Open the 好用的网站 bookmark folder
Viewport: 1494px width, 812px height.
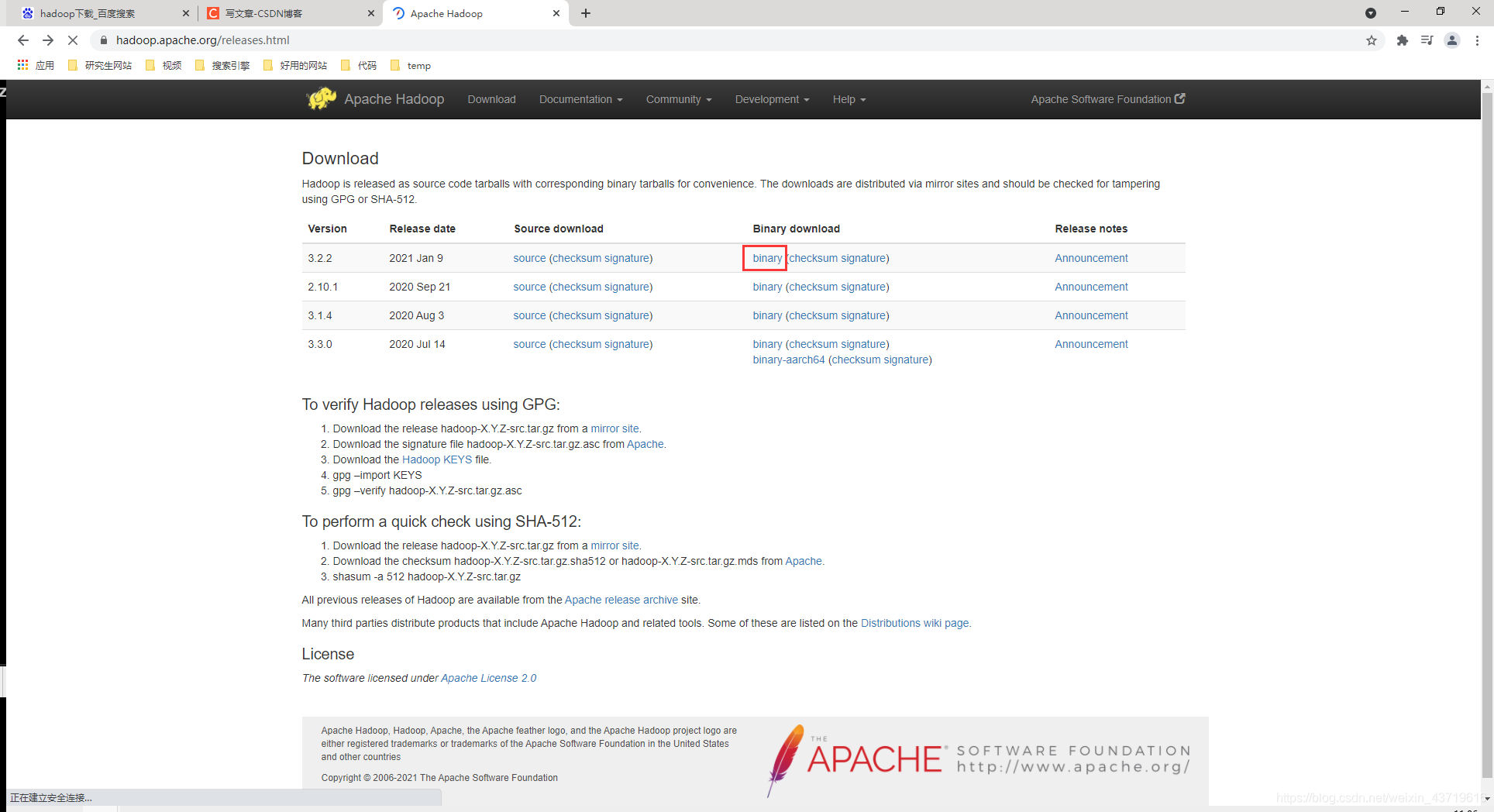(x=295, y=65)
